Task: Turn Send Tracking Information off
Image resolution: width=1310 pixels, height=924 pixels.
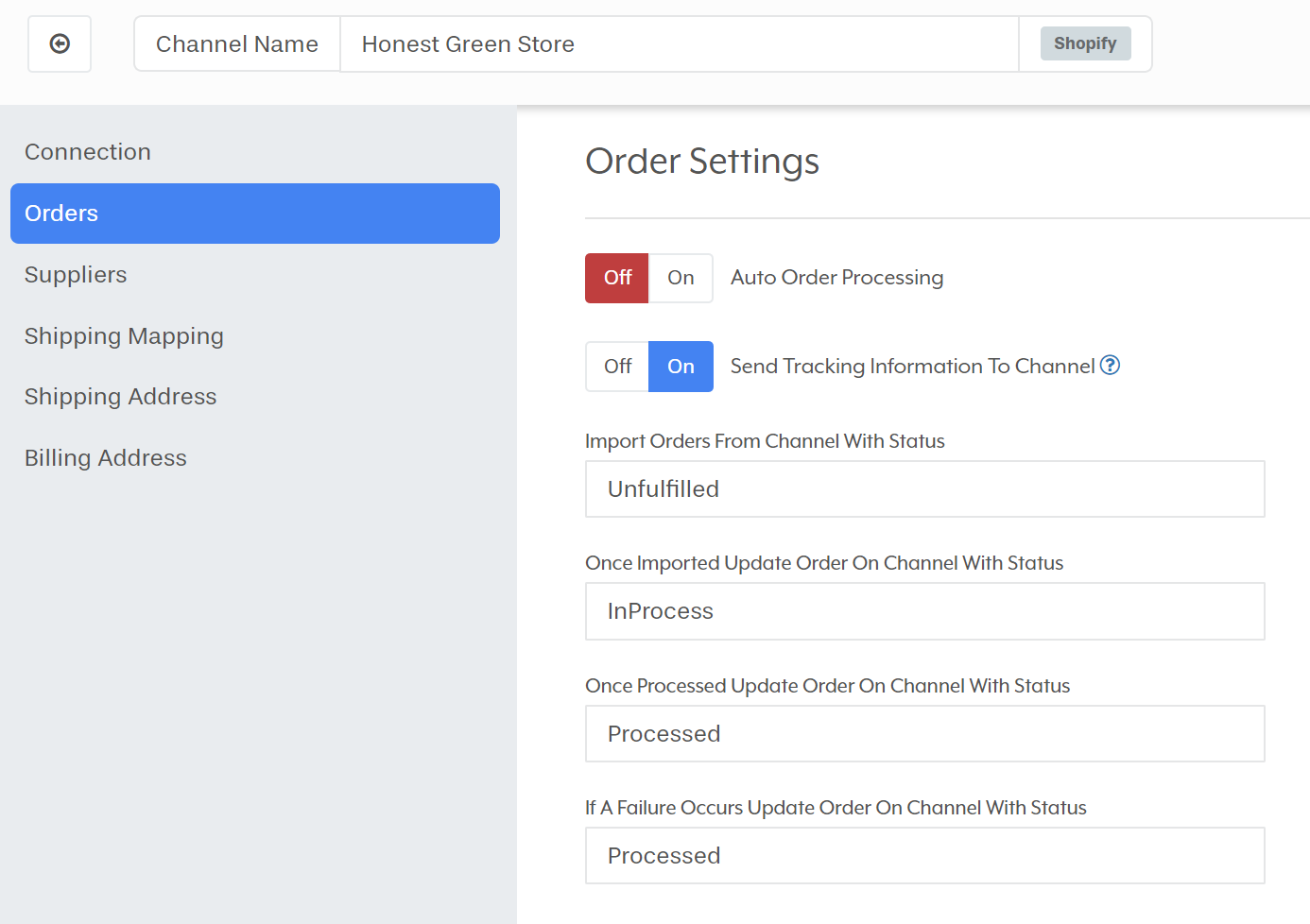Action: (617, 367)
